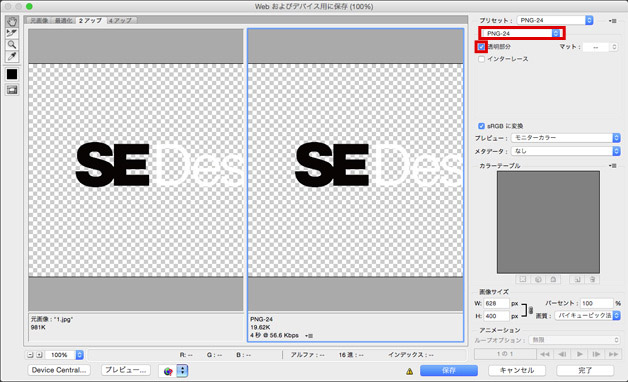Click the empty color table area
628x382 pixels.
click(548, 222)
